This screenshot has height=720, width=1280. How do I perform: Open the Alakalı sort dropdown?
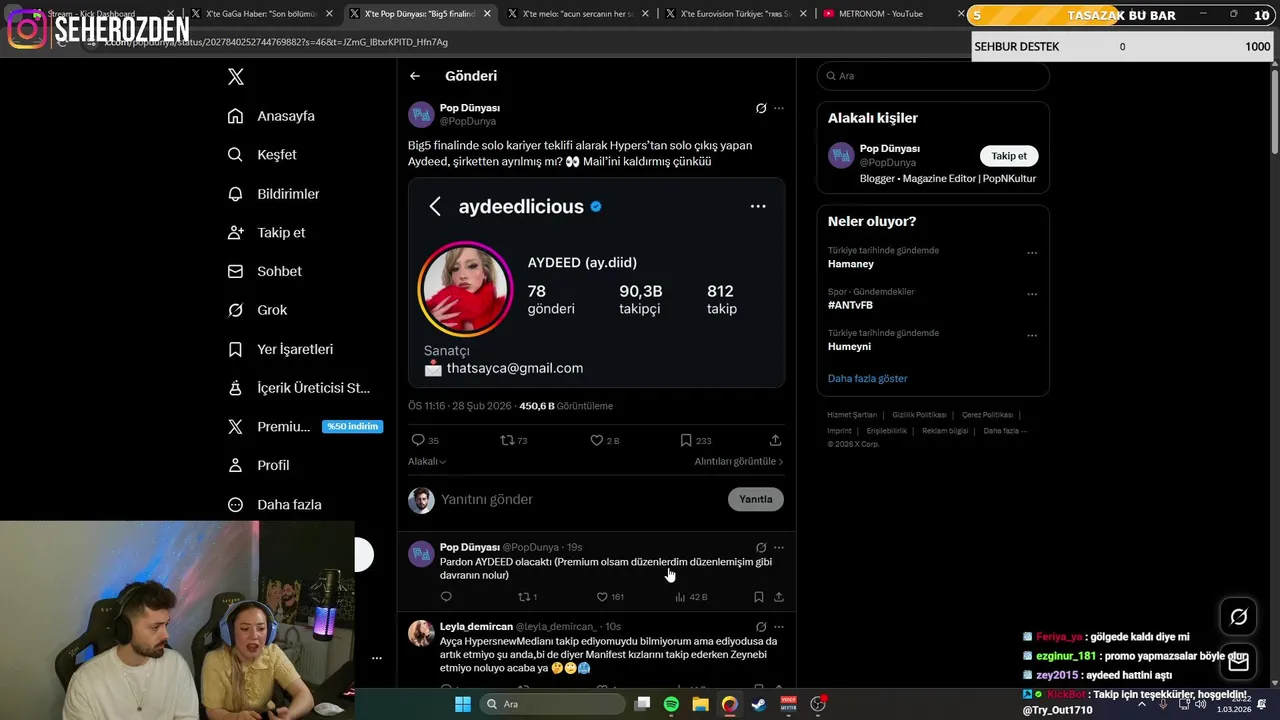427,462
